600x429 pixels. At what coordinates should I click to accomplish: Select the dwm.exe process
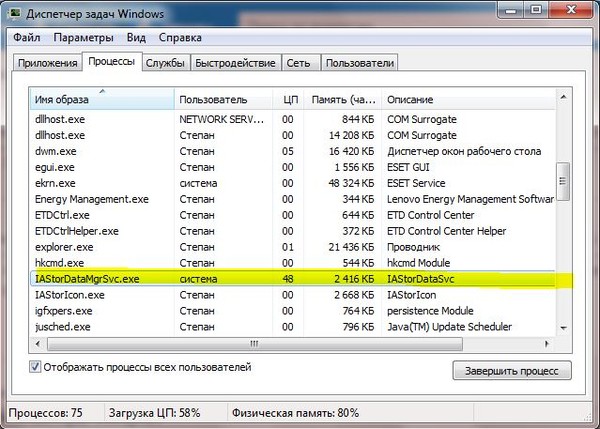click(292, 152)
